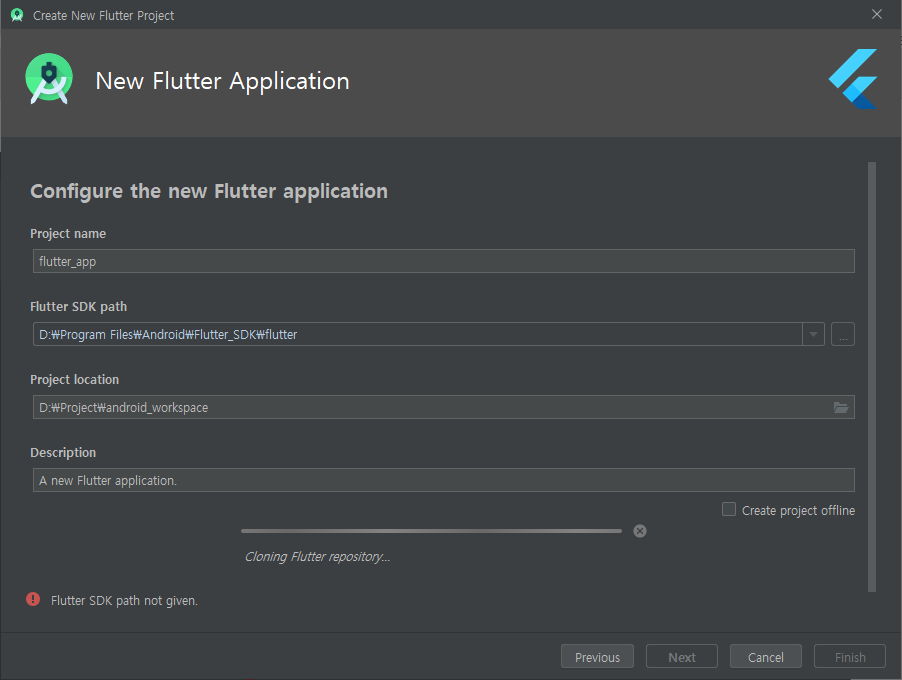
Task: Enable Create project offline checkbox
Action: pos(729,509)
